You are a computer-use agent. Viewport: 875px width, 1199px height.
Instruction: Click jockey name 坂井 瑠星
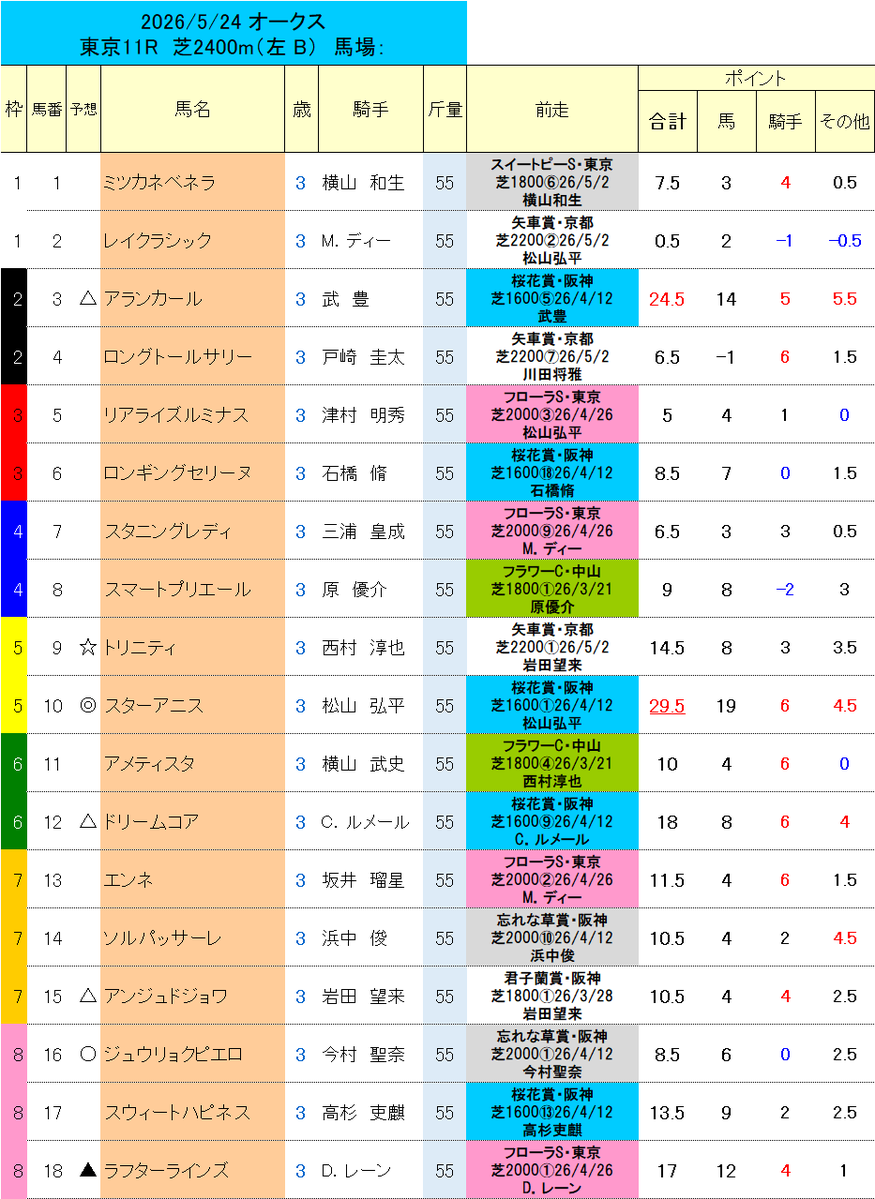pyautogui.click(x=364, y=880)
